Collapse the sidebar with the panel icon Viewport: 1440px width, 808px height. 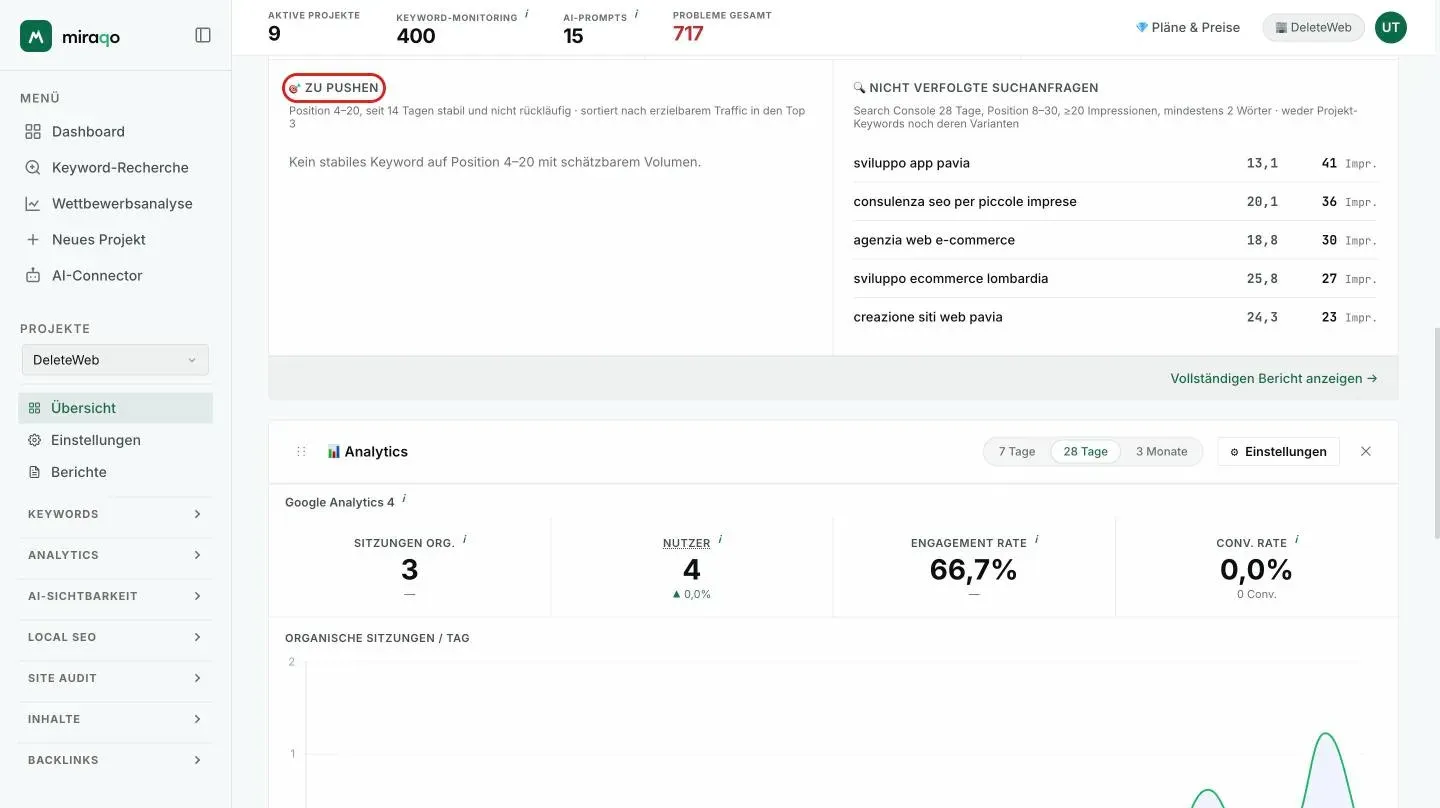pos(203,35)
